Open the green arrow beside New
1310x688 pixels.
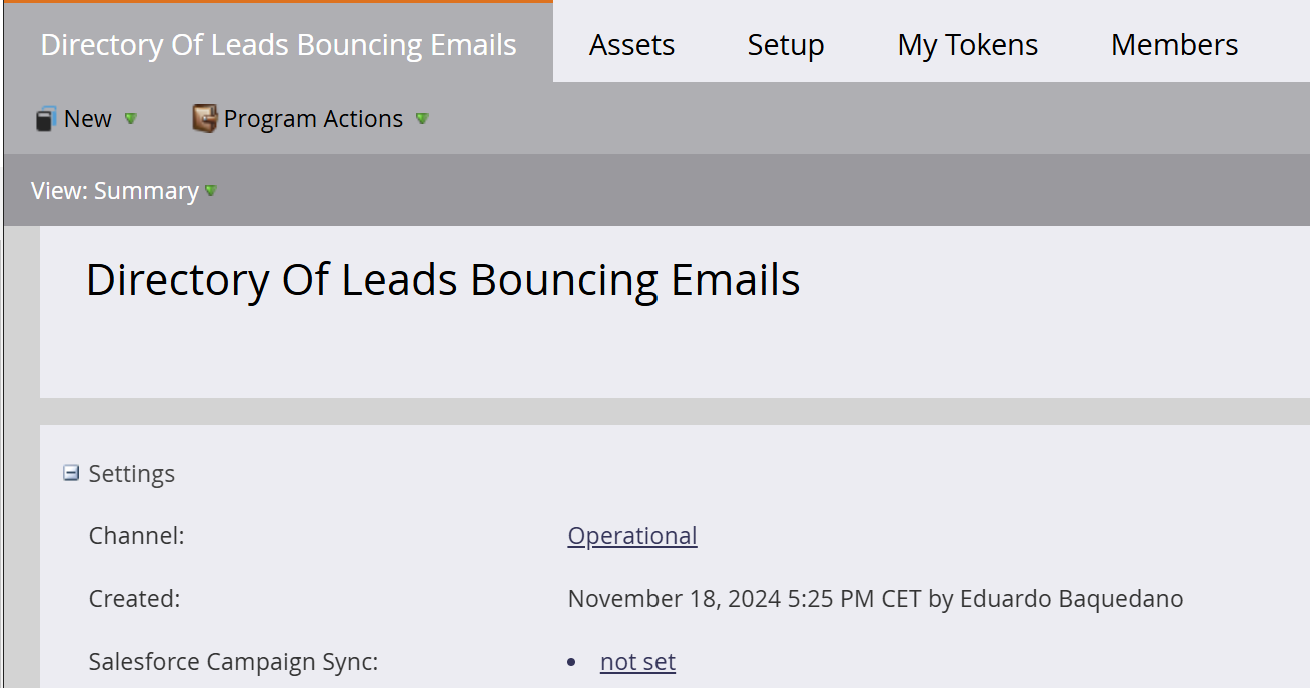[x=130, y=119]
